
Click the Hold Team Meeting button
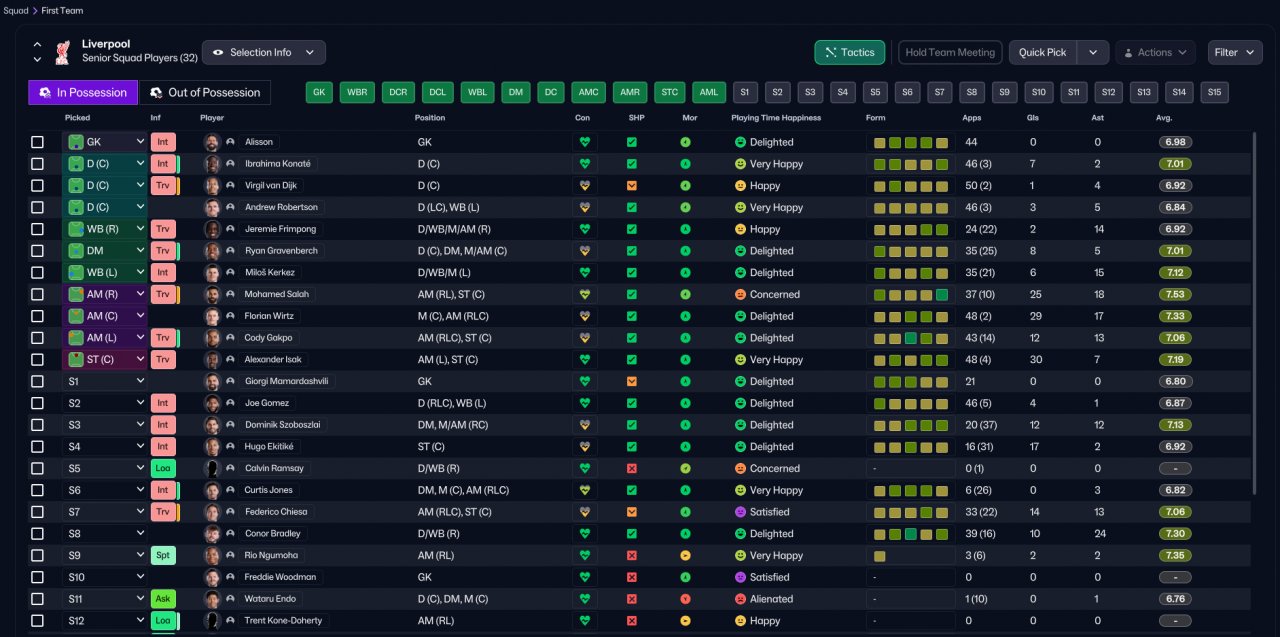pyautogui.click(x=949, y=52)
